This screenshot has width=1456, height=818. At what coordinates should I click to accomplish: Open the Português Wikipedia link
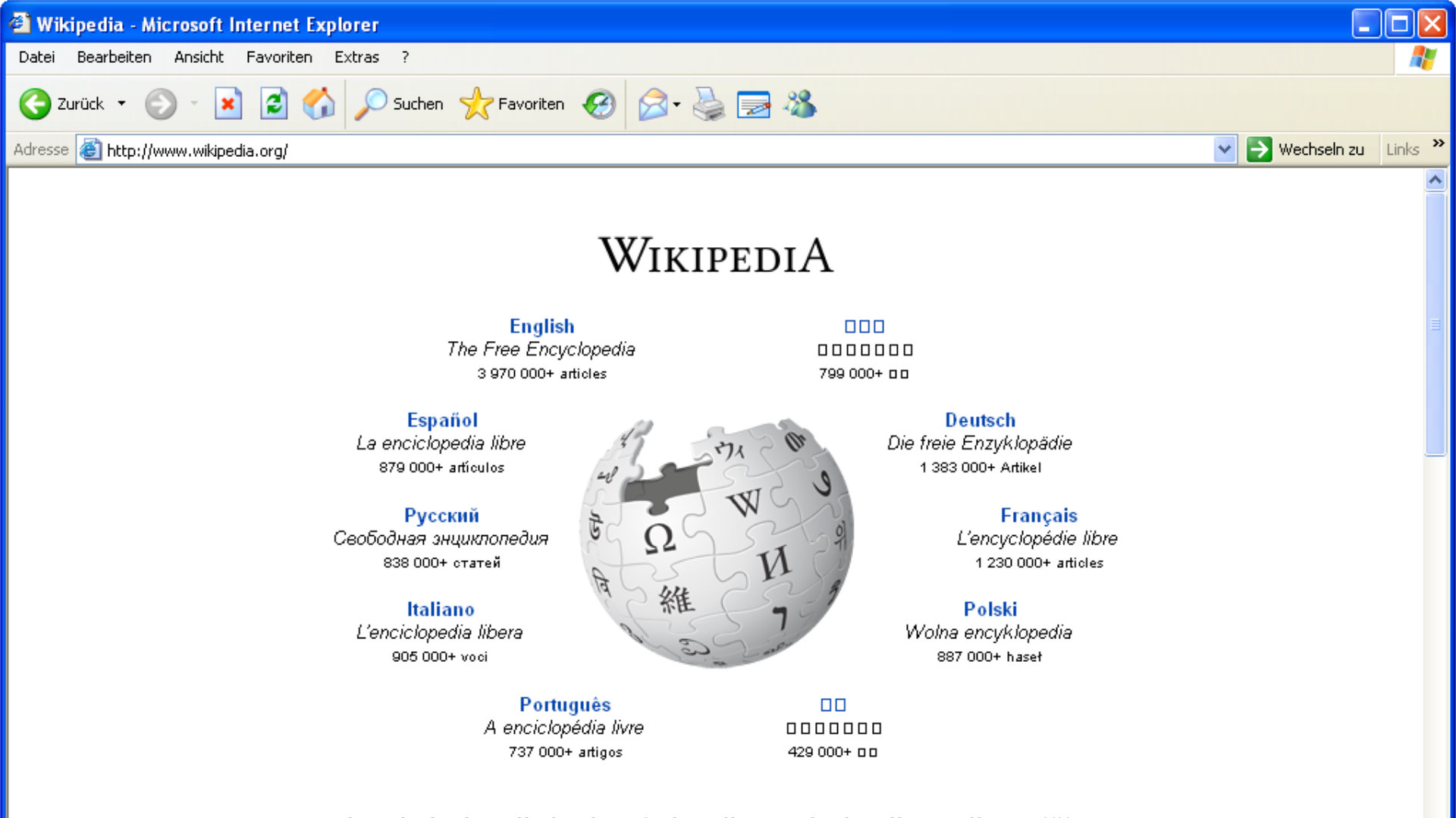(x=565, y=705)
